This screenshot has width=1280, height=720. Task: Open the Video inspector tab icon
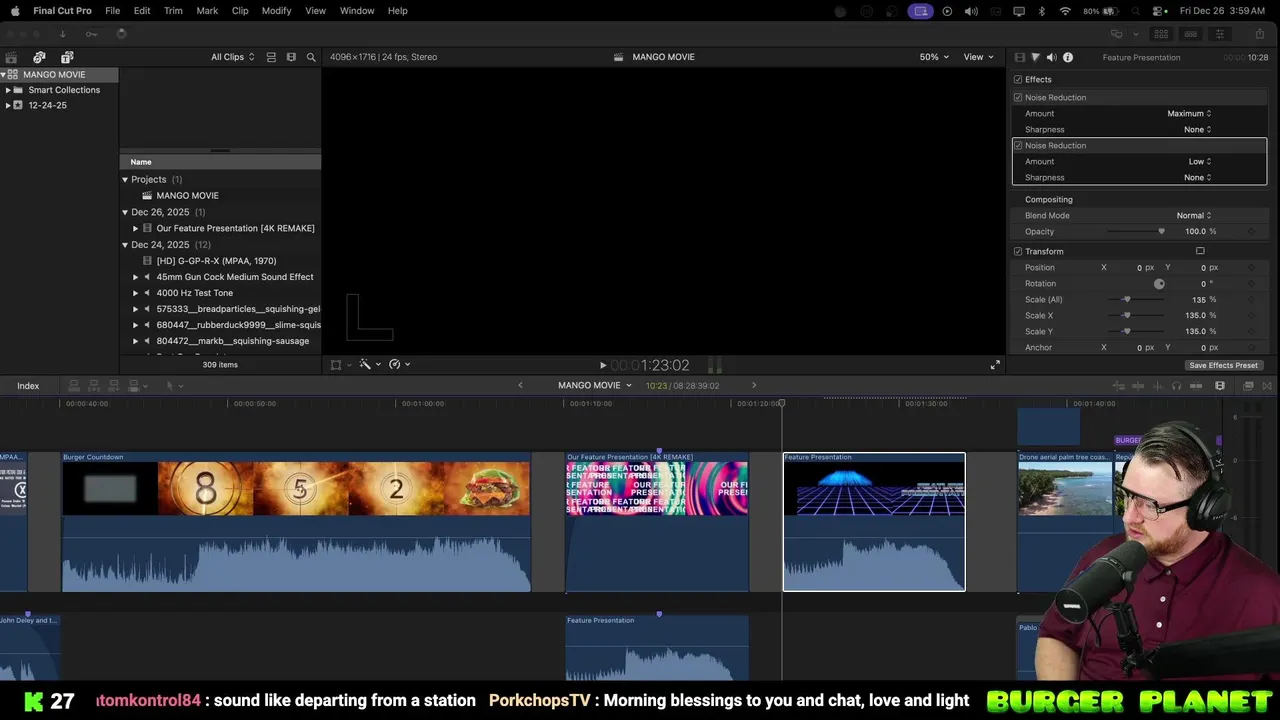pos(1019,57)
